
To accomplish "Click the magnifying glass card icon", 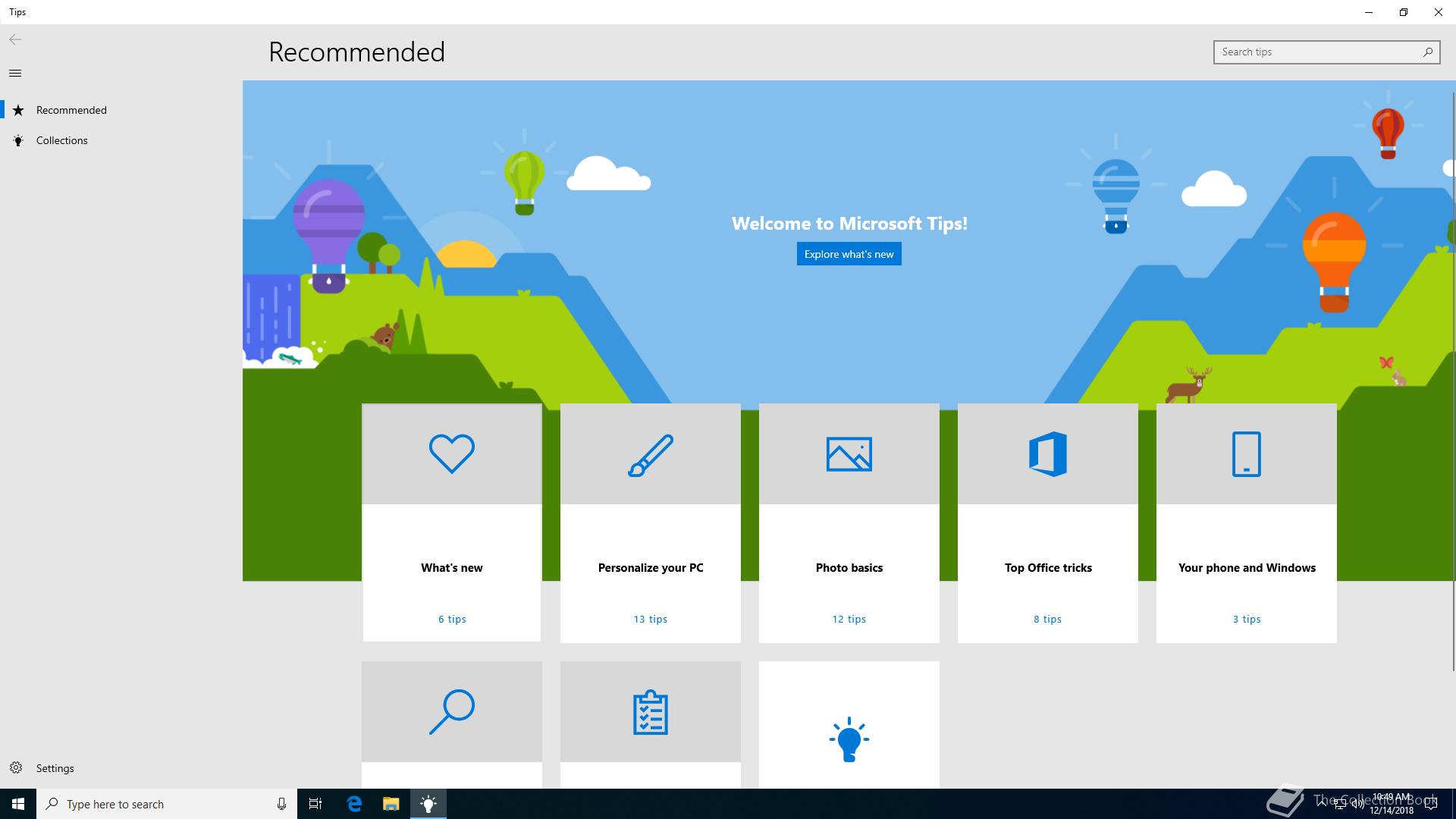I will [x=452, y=711].
